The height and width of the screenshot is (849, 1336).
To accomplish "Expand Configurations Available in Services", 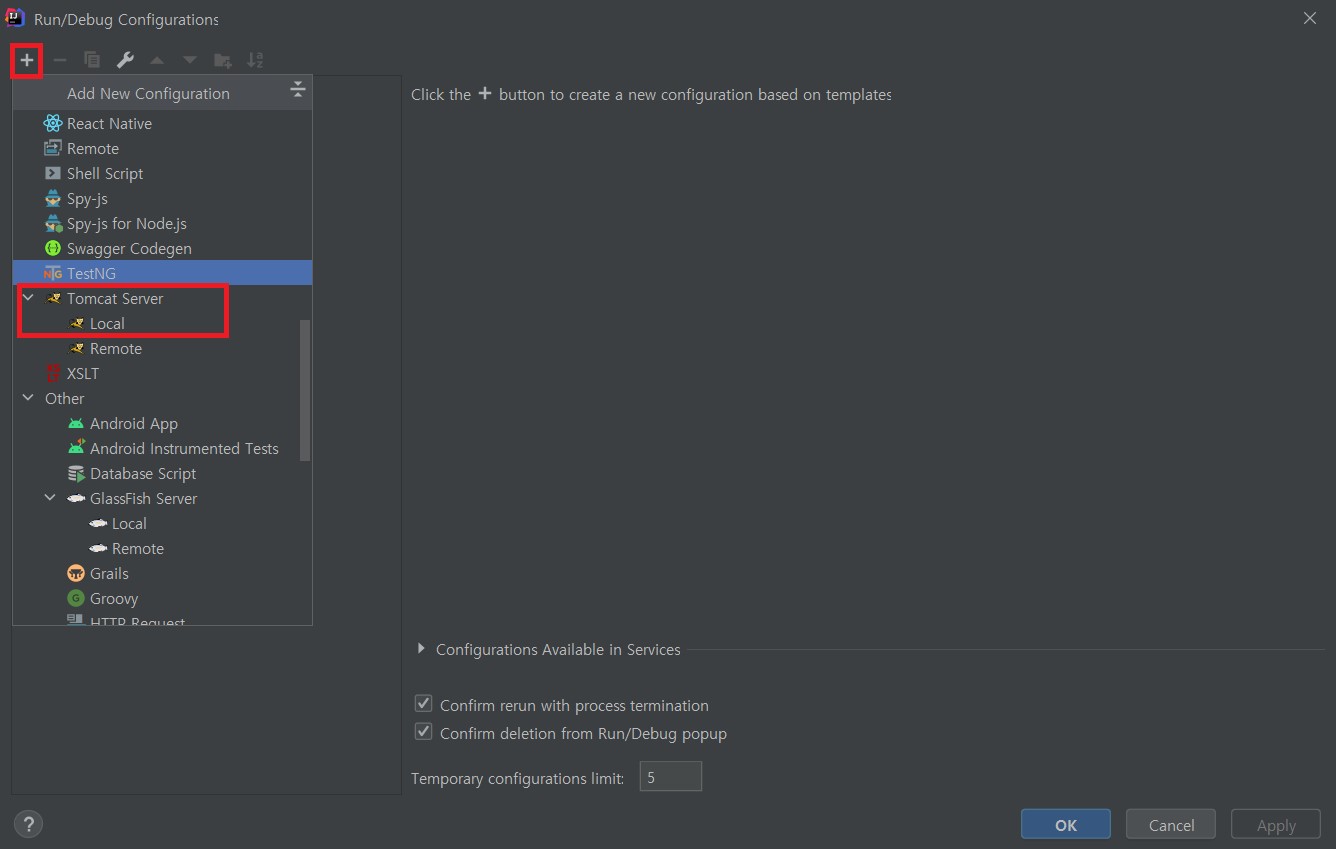I will point(421,649).
